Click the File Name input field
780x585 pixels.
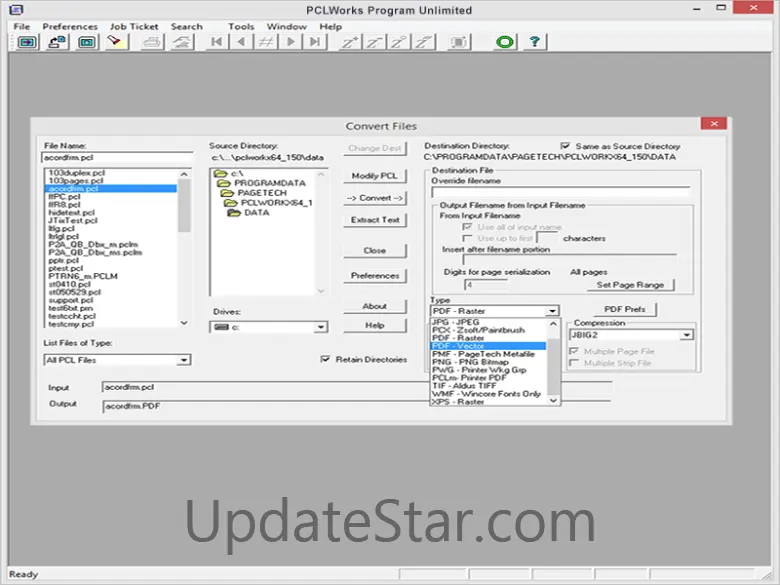[x=117, y=158]
